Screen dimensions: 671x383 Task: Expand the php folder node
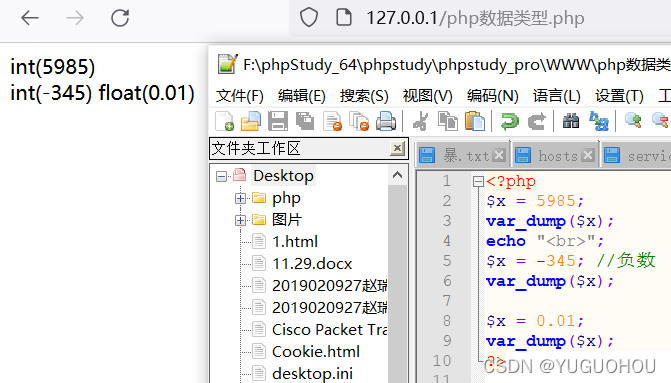240,198
